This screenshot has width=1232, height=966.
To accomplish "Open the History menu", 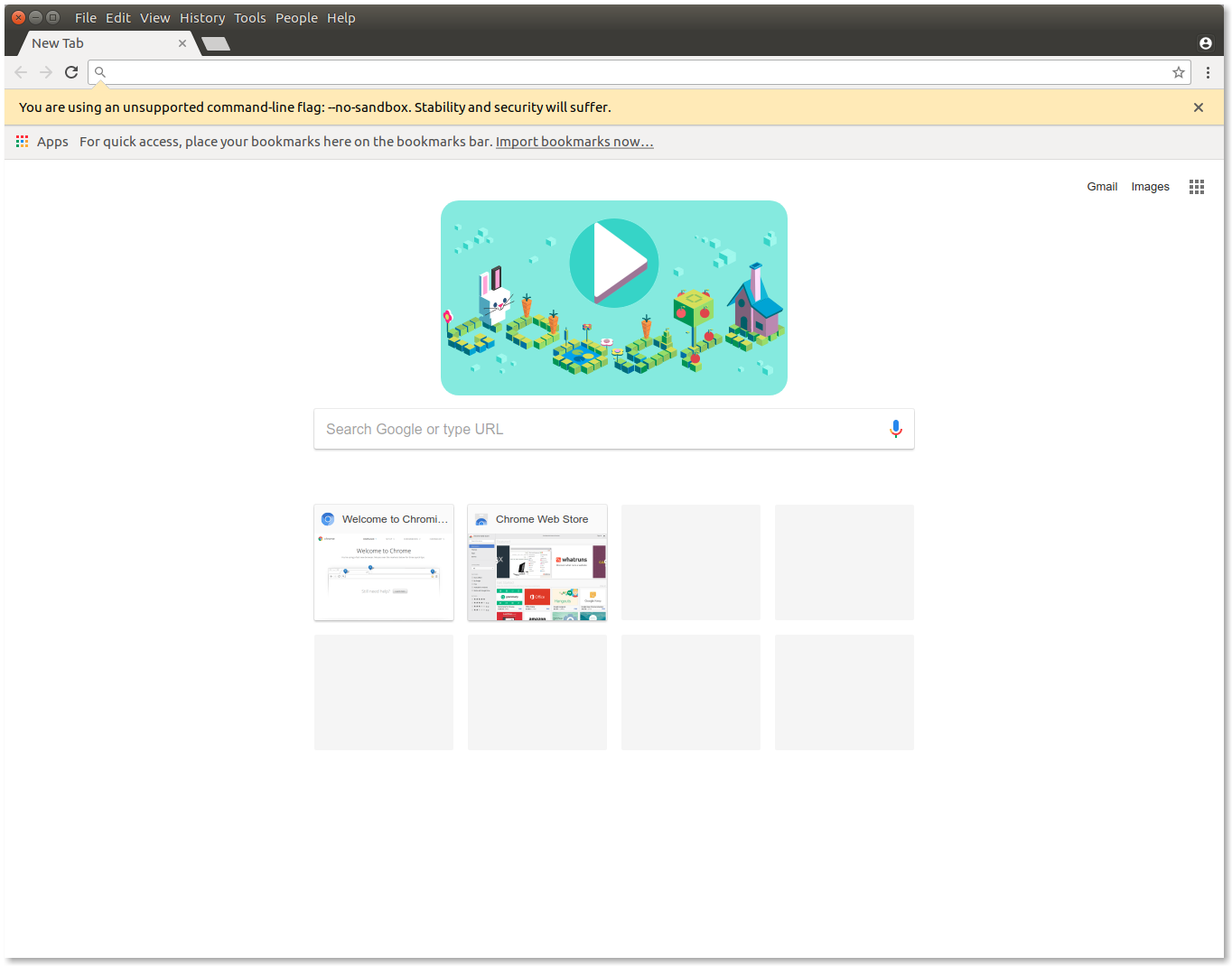I will click(202, 18).
